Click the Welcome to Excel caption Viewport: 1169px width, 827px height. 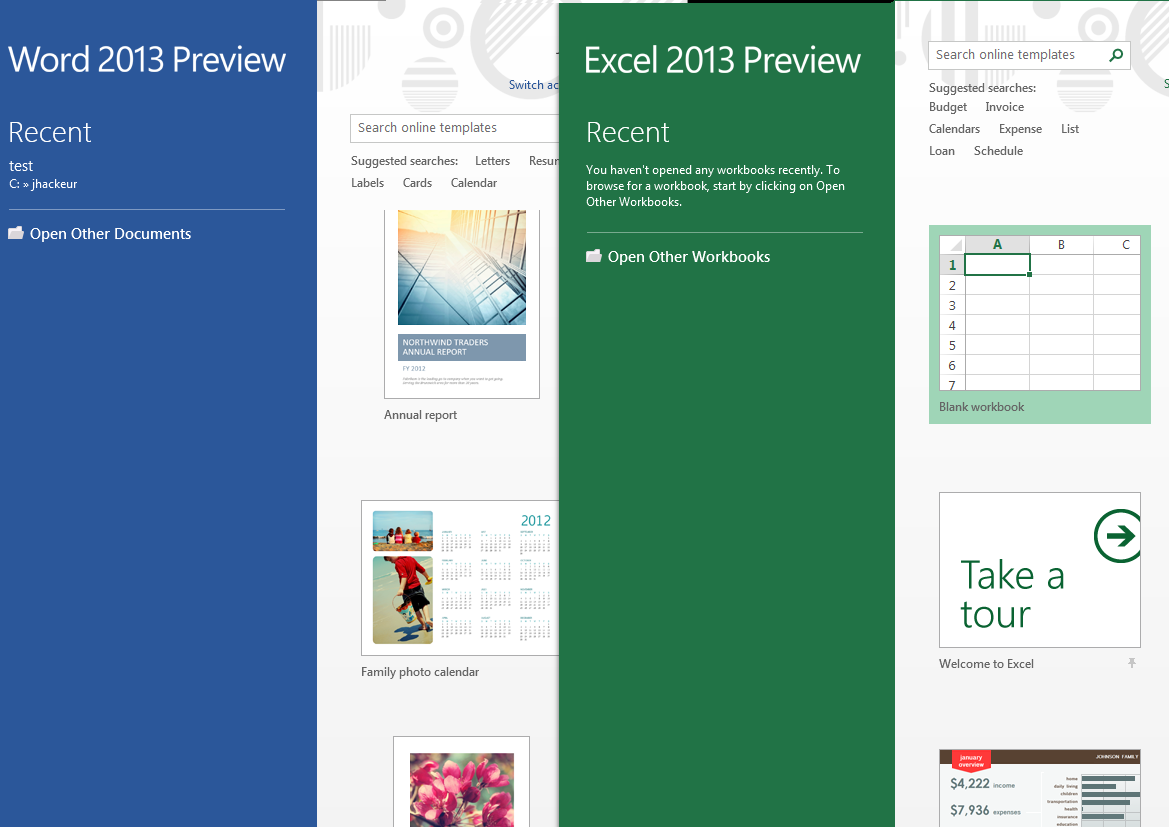[986, 664]
